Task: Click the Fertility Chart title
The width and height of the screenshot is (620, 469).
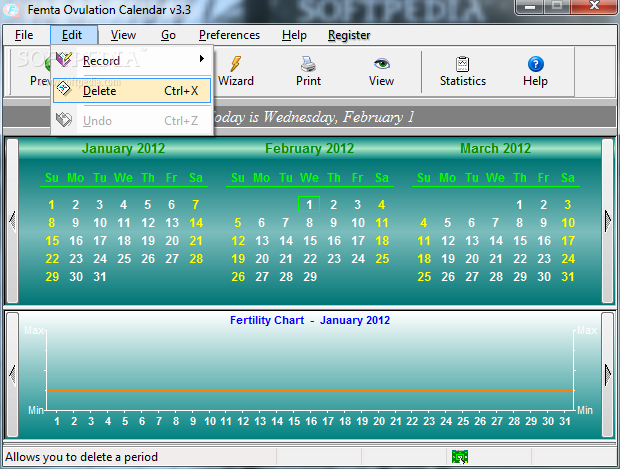Action: point(310,320)
